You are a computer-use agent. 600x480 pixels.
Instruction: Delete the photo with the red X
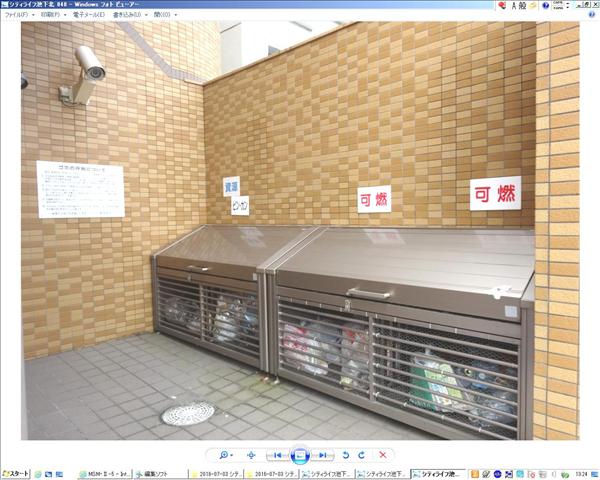click(x=382, y=455)
